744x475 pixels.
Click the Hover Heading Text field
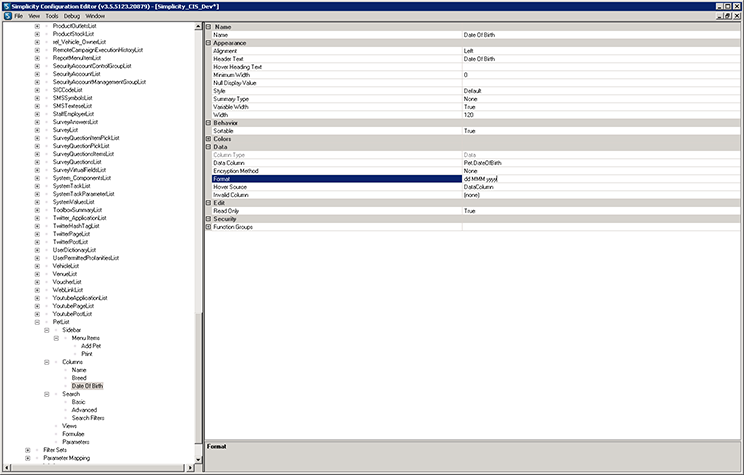601,67
